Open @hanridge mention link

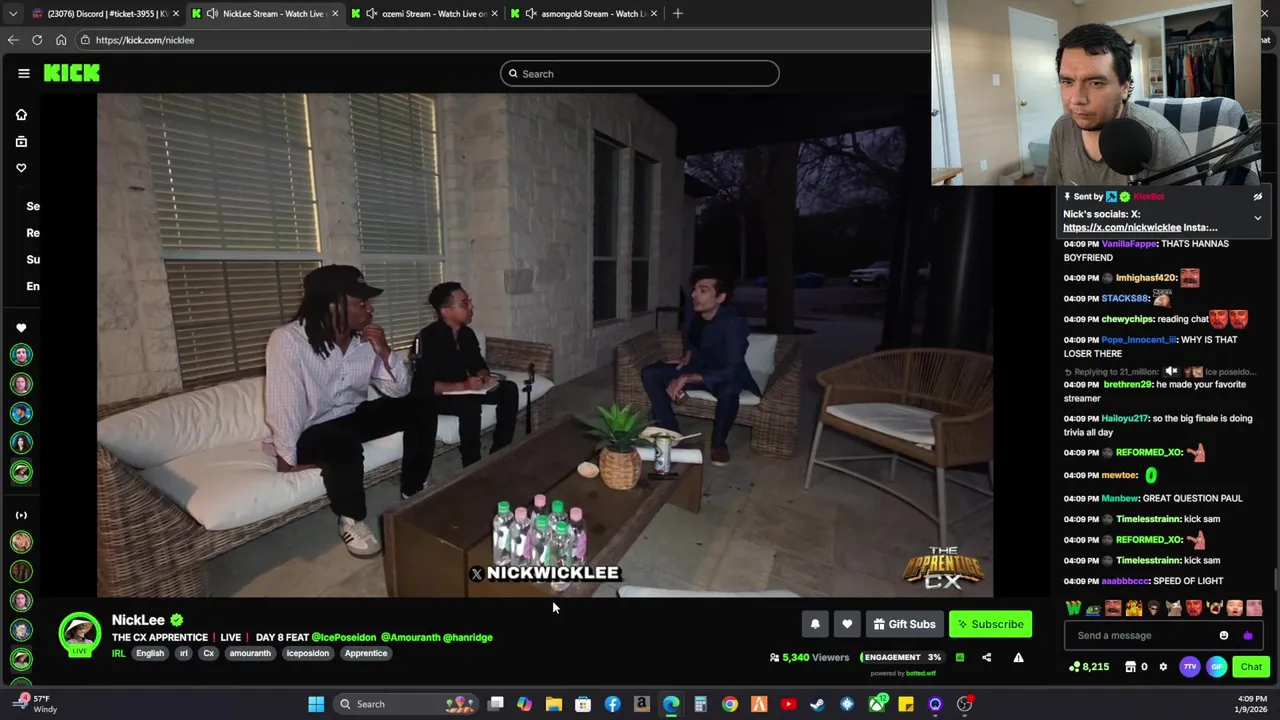coord(468,637)
